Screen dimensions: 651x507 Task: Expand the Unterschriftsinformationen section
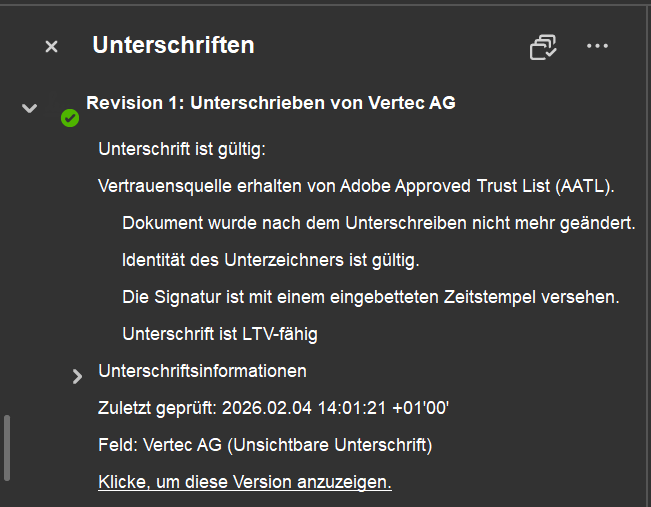tap(77, 376)
